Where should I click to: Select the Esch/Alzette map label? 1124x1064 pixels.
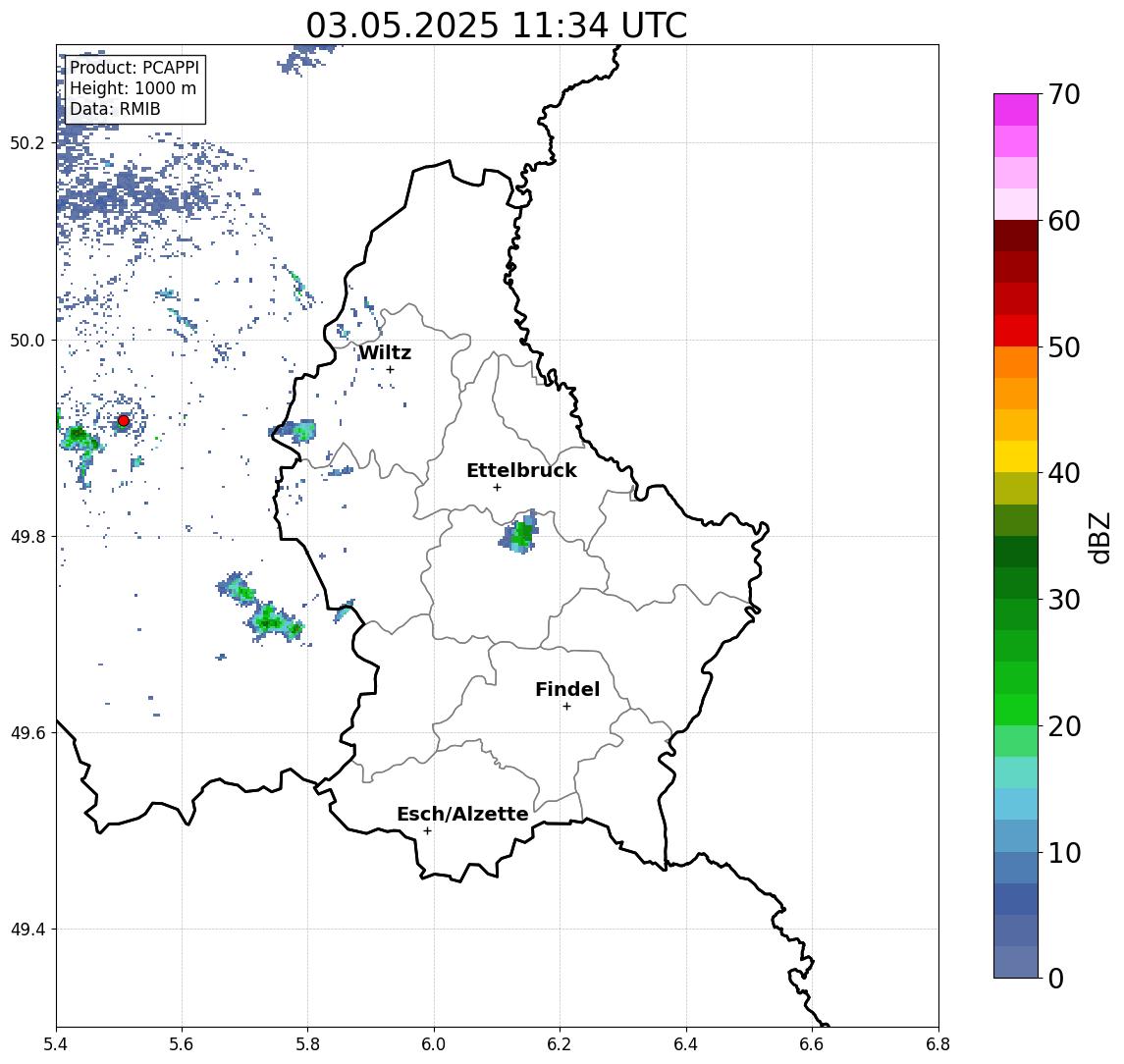tap(462, 814)
